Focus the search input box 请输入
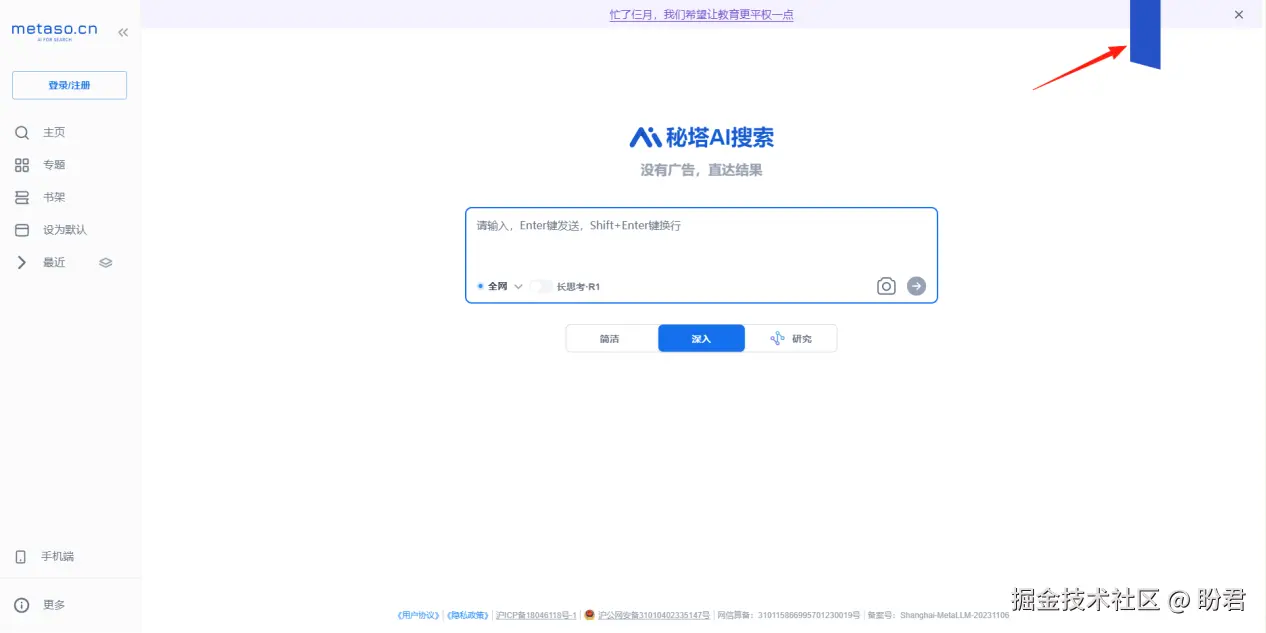The width and height of the screenshot is (1266, 633). pyautogui.click(x=701, y=226)
